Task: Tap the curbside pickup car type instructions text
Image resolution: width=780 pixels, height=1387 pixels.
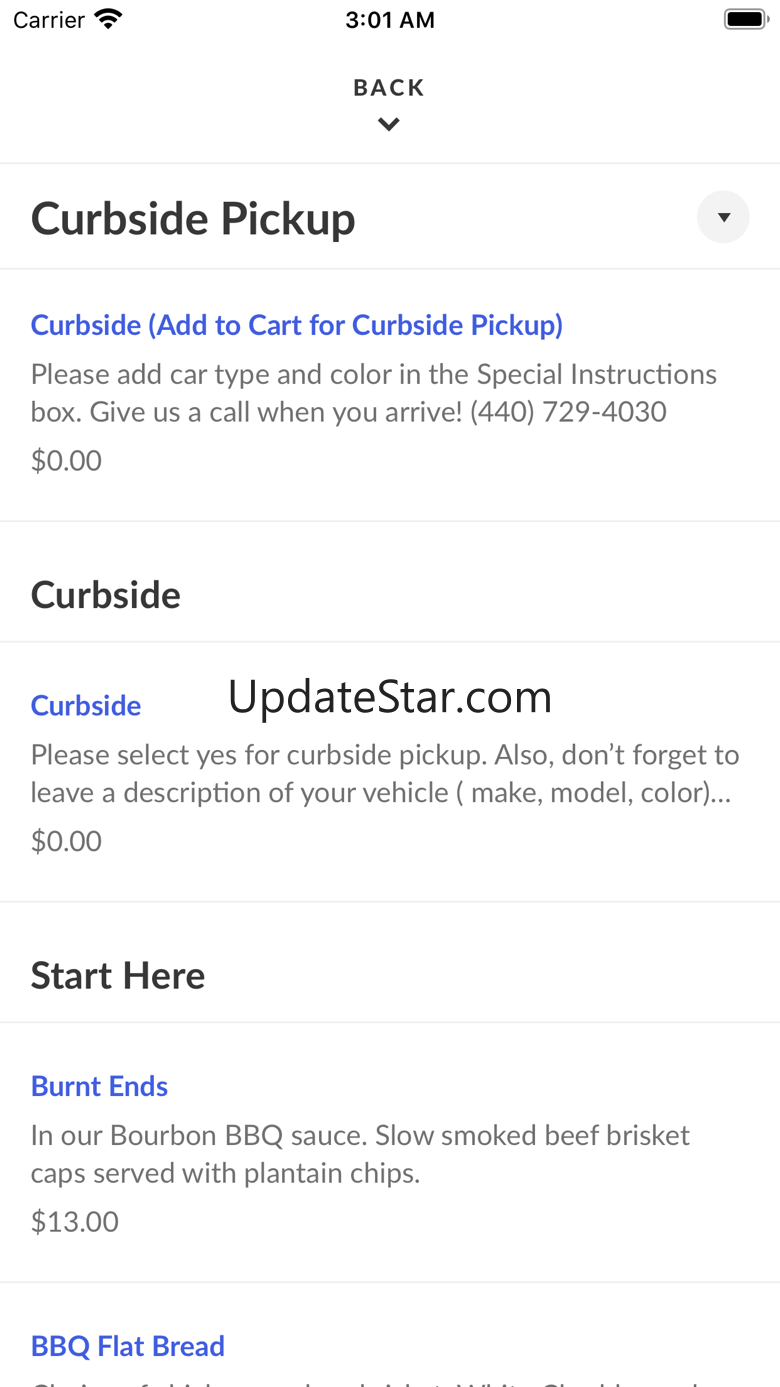Action: (x=374, y=393)
